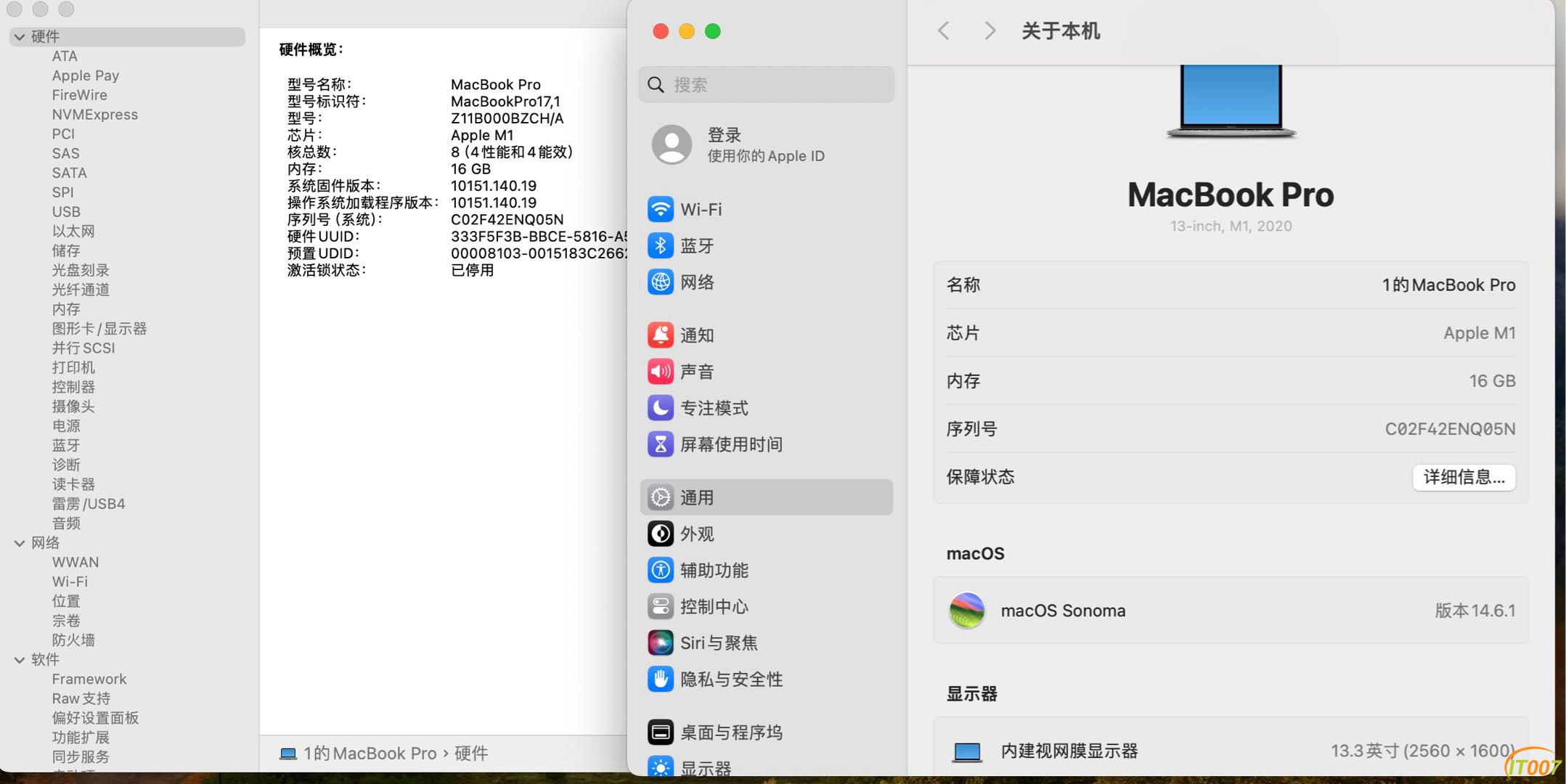This screenshot has width=1566, height=784.
Task: Select Apple Pay in sidebar tree
Action: pos(85,75)
